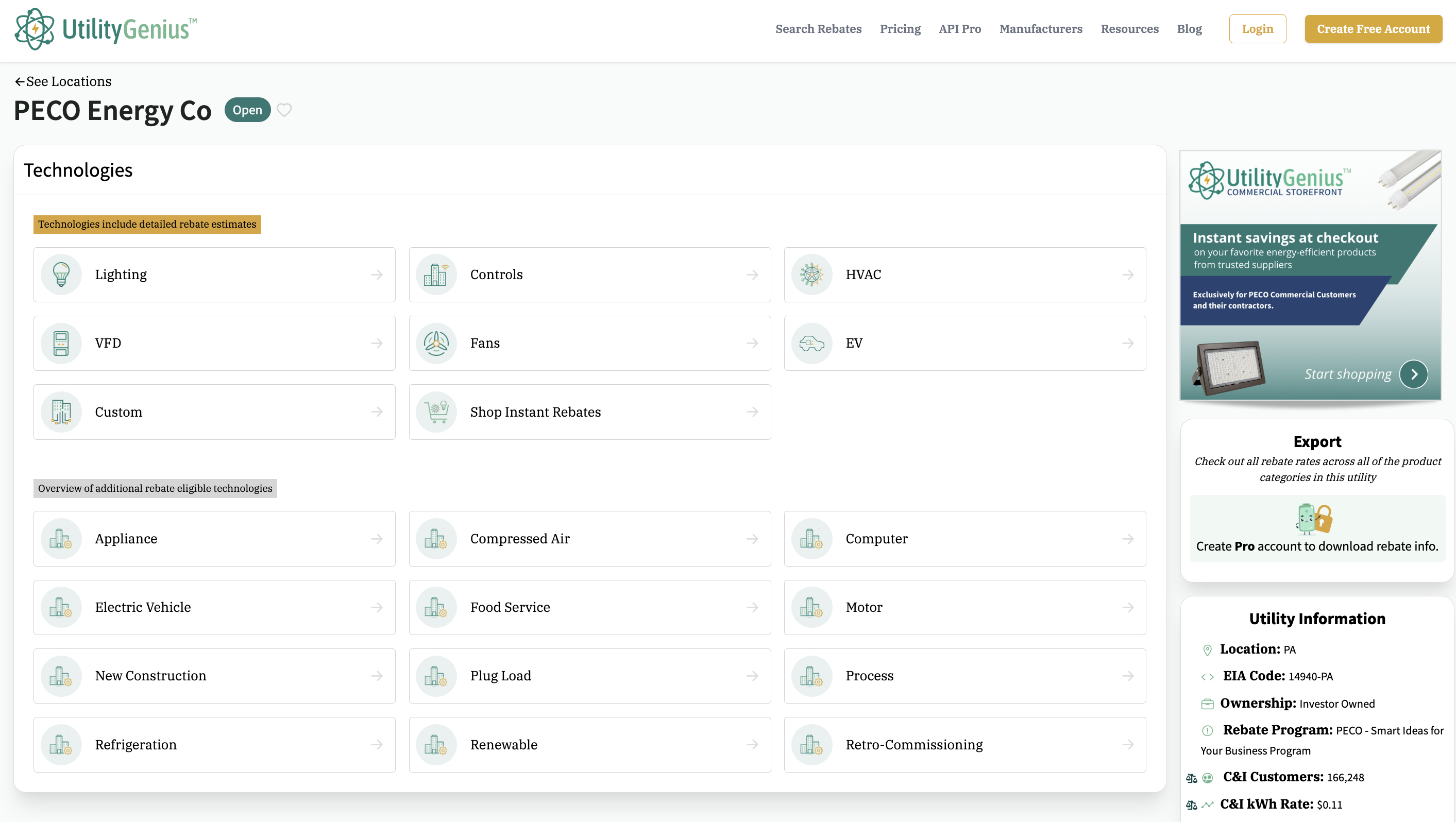Screen dimensions: 1456x822
Task: Click the Shop Instant Rebates cart icon
Action: click(x=436, y=411)
